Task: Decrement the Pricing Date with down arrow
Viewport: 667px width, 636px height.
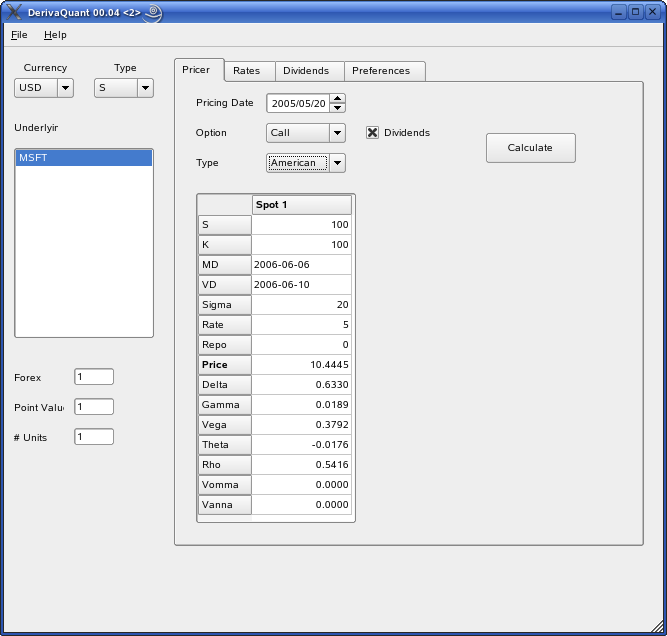Action: 338,108
